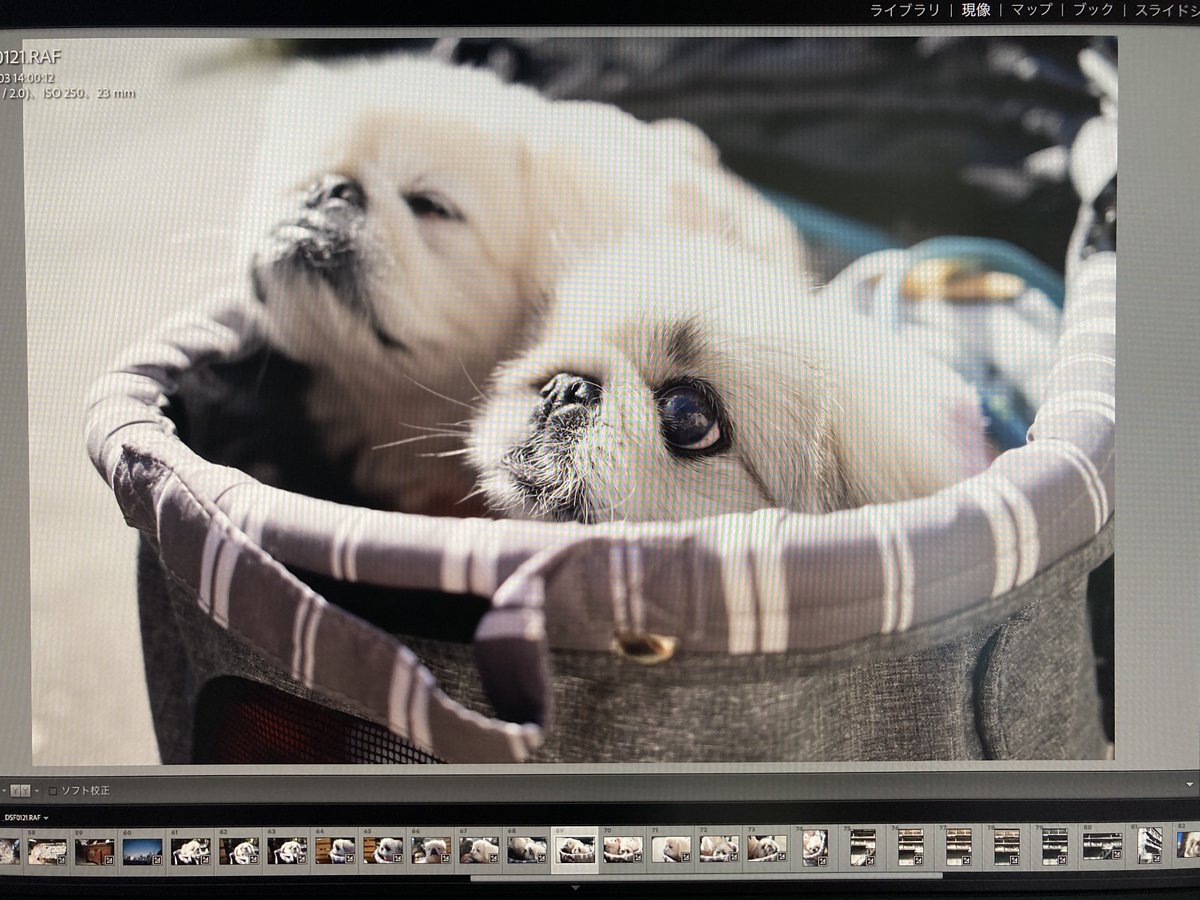Click develop adjustments badge on thumbnail 75
1200x900 pixels.
pyautogui.click(x=870, y=861)
